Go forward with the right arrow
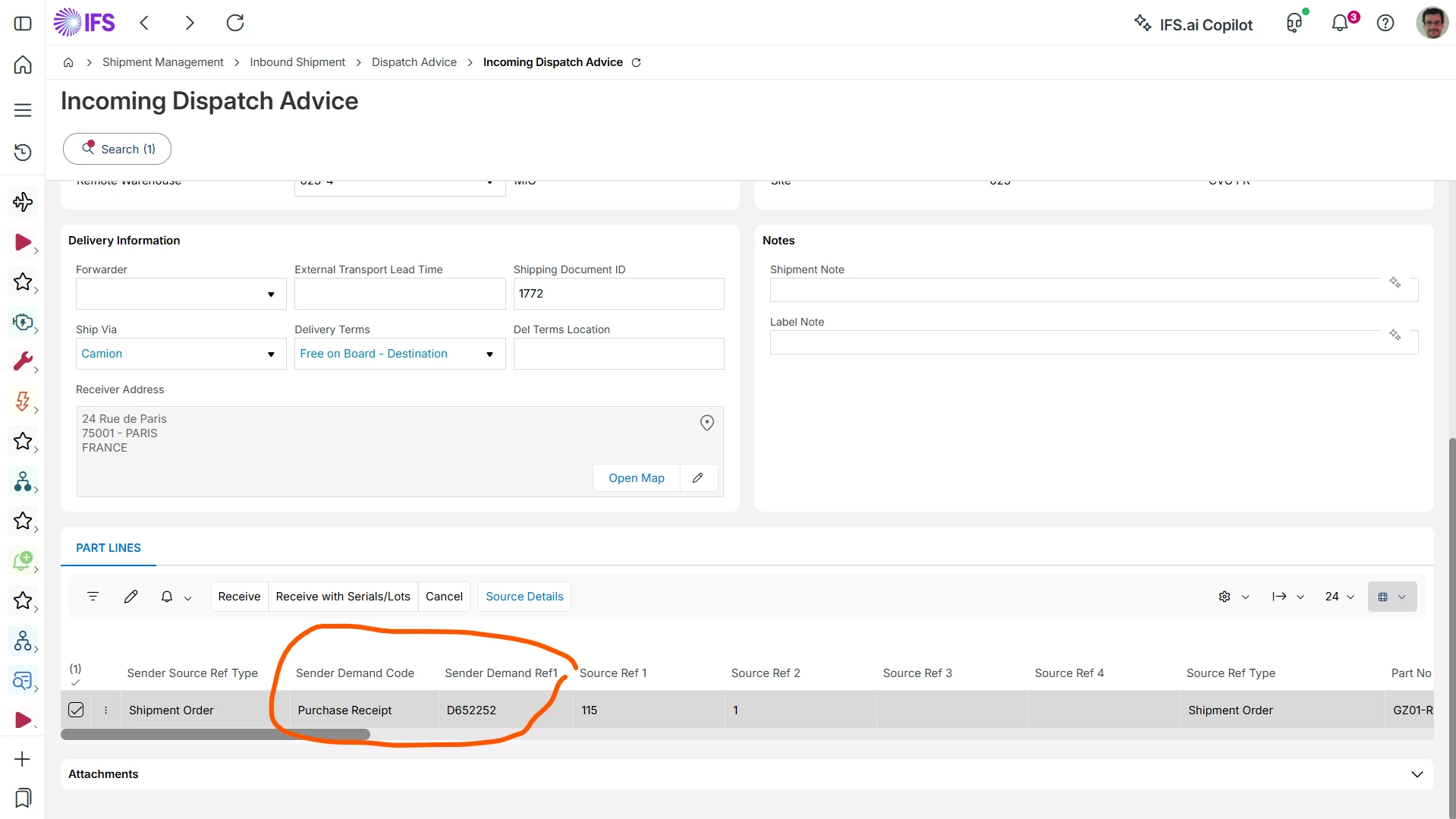Image resolution: width=1456 pixels, height=819 pixels. pos(190,23)
